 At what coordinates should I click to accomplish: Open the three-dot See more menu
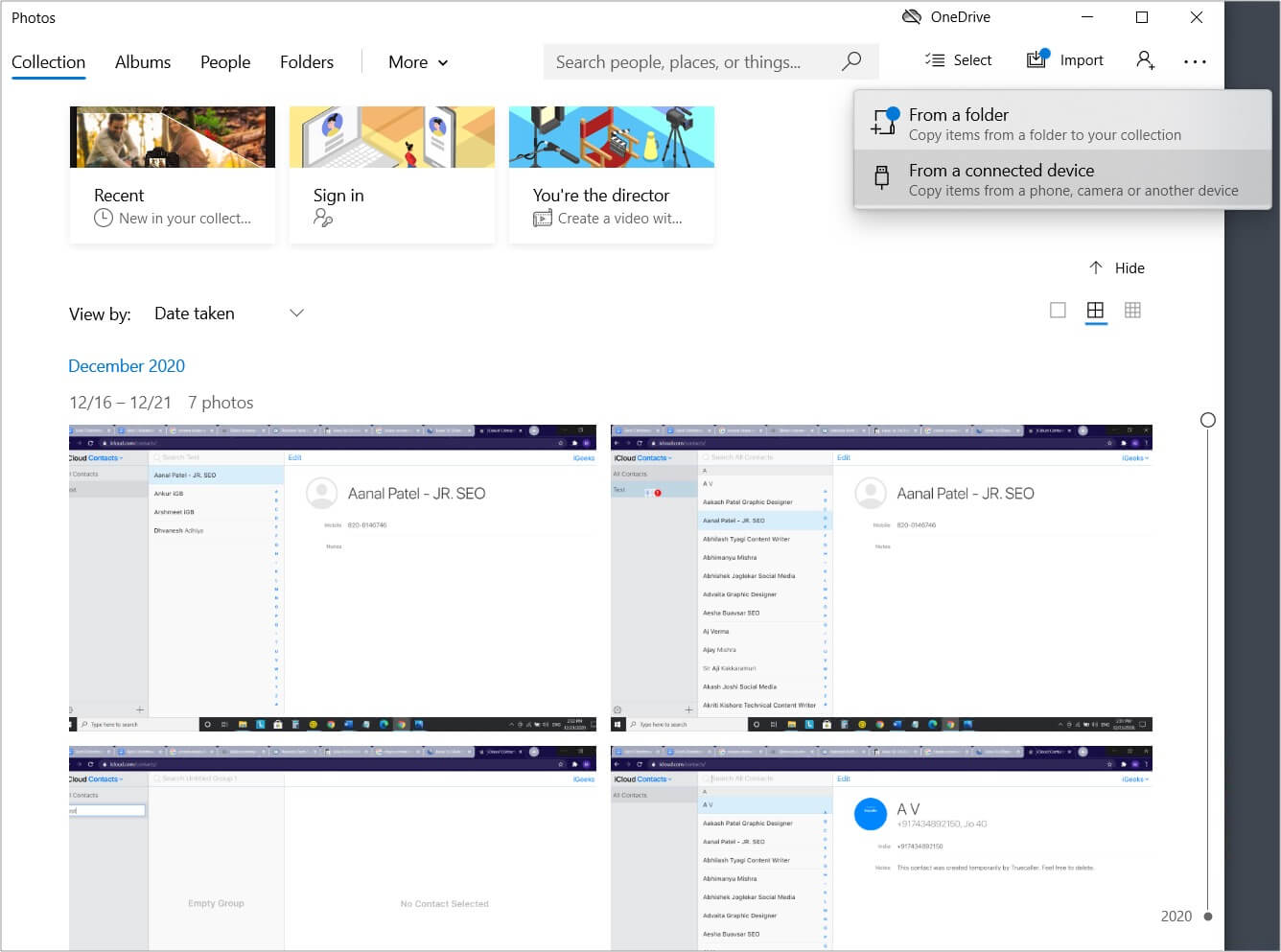tap(1195, 61)
